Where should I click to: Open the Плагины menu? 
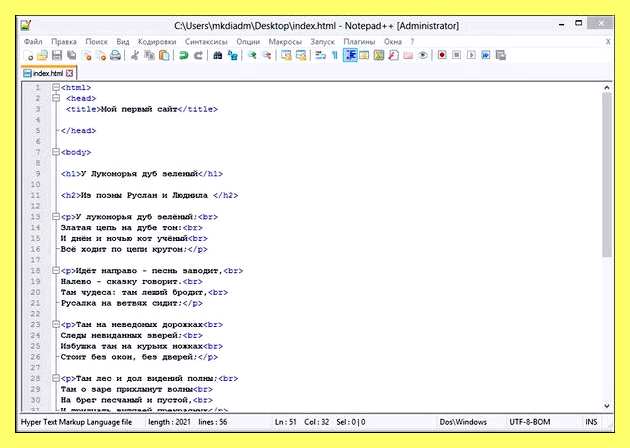pos(359,42)
